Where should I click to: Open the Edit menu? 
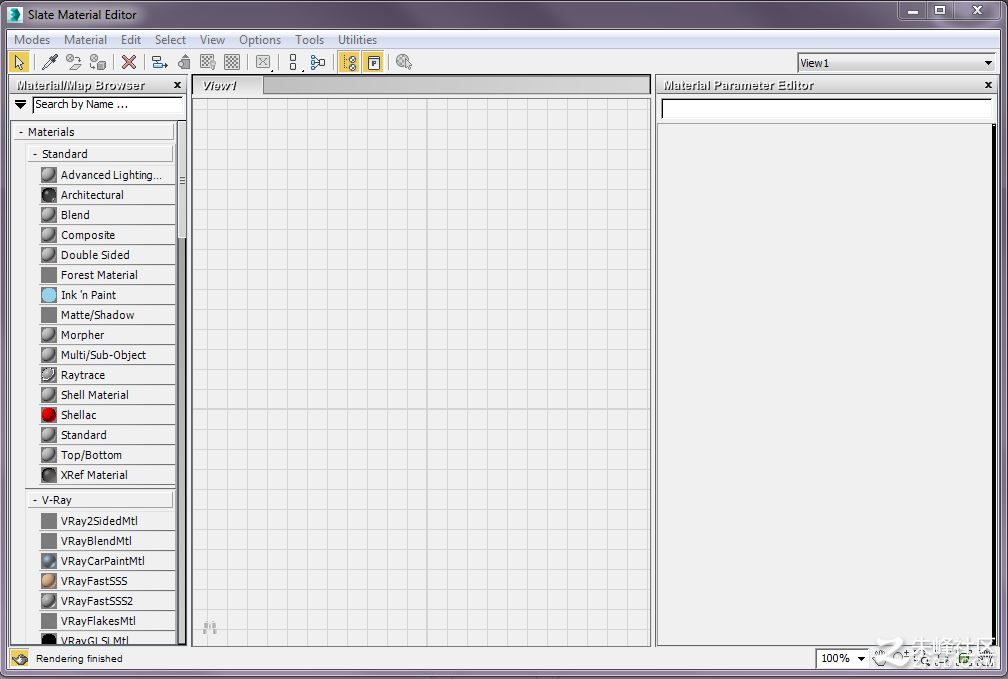click(131, 40)
